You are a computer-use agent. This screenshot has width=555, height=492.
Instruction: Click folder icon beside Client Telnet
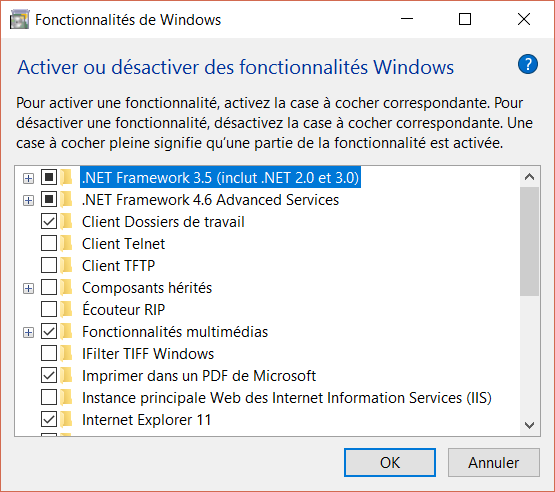66,244
